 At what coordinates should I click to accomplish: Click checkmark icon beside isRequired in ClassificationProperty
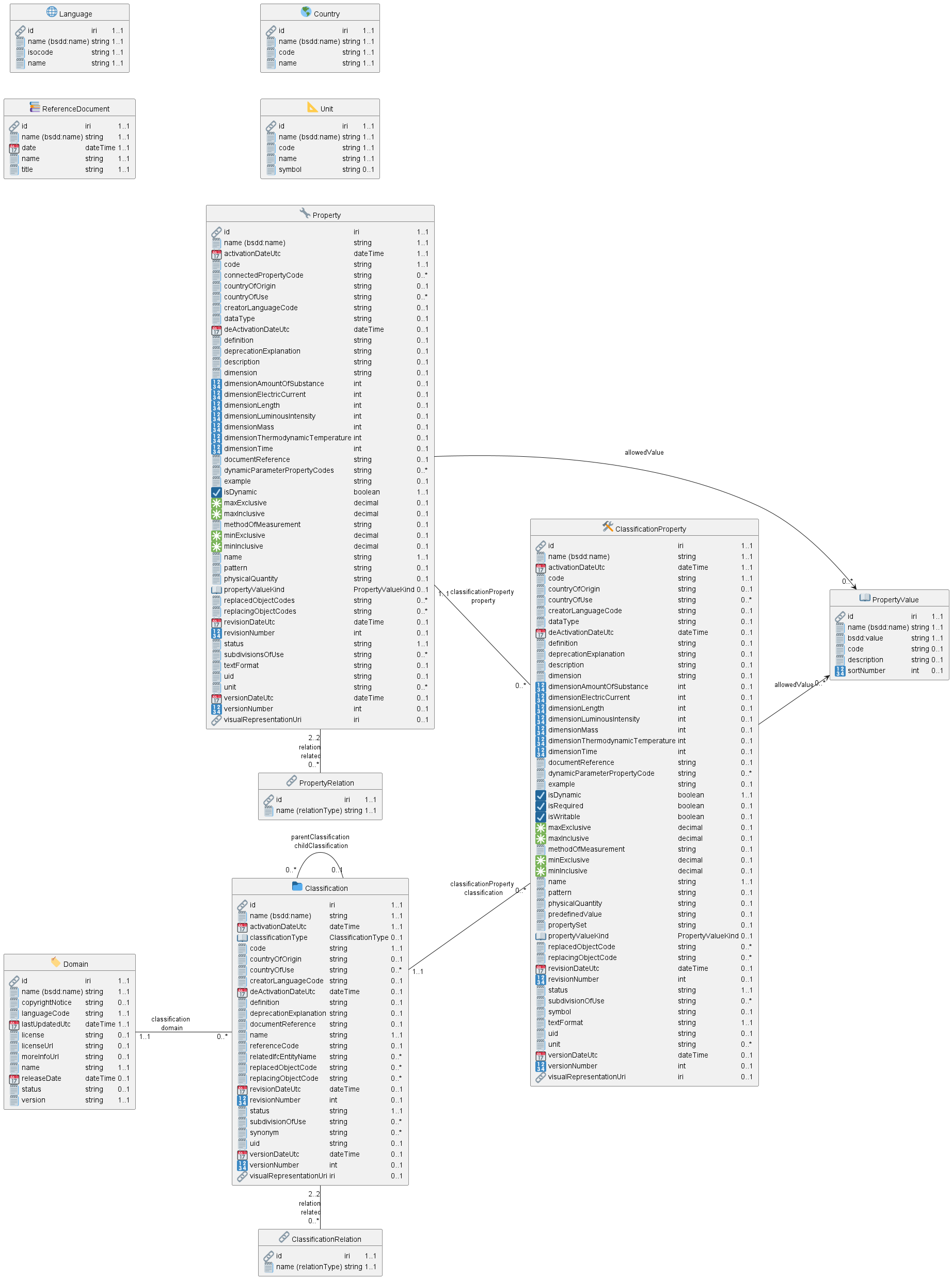click(541, 807)
